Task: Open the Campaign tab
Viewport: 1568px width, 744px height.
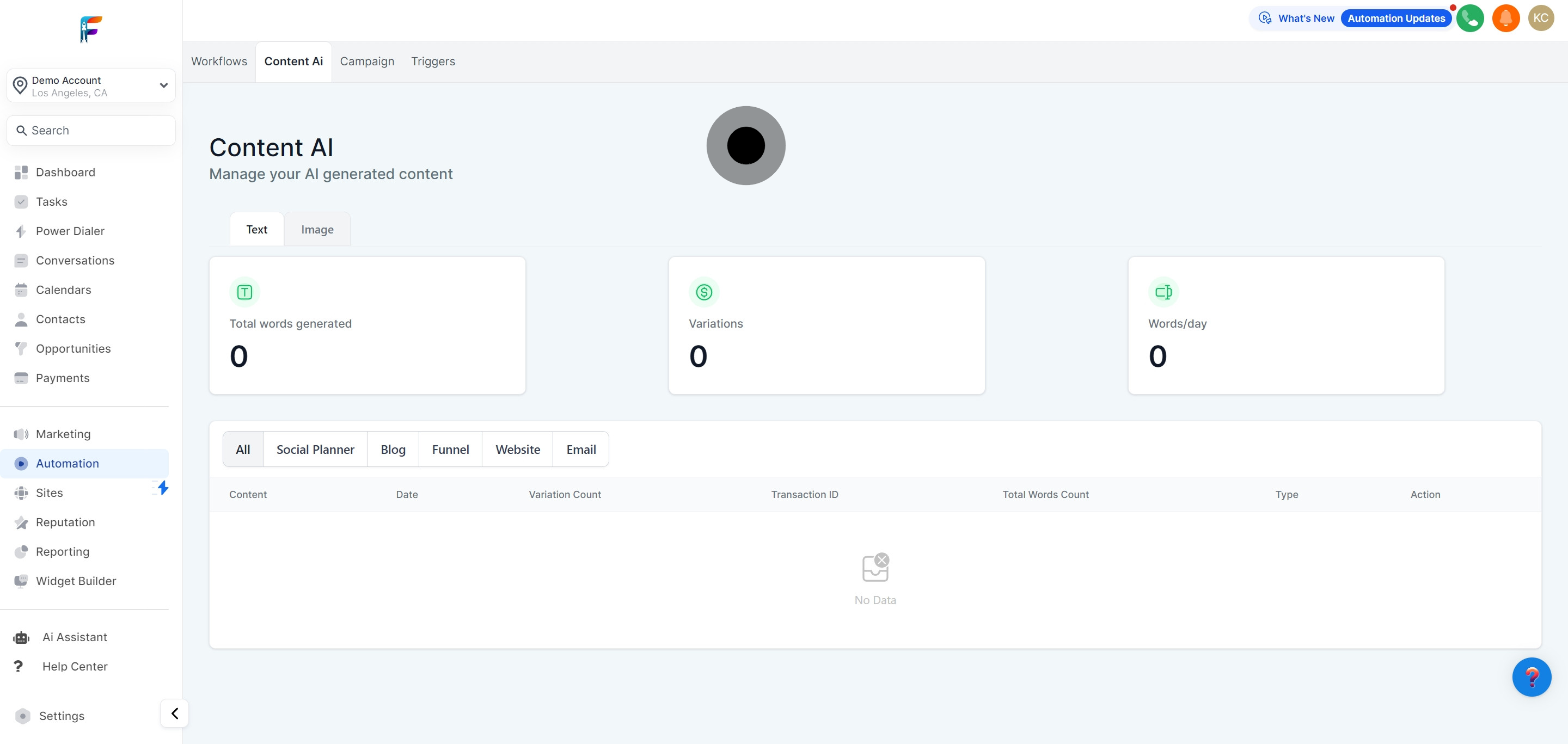Action: point(367,62)
